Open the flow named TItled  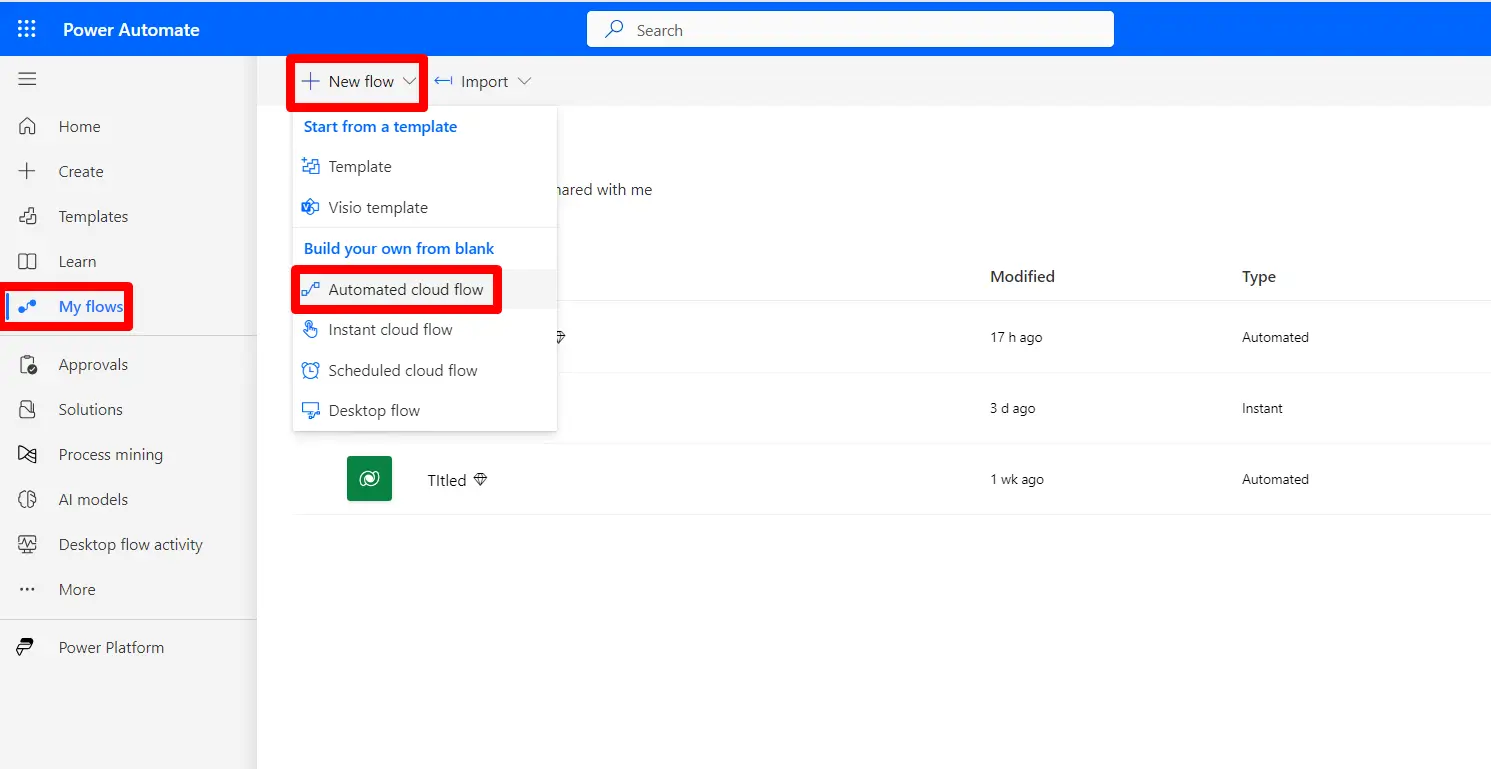(x=446, y=480)
